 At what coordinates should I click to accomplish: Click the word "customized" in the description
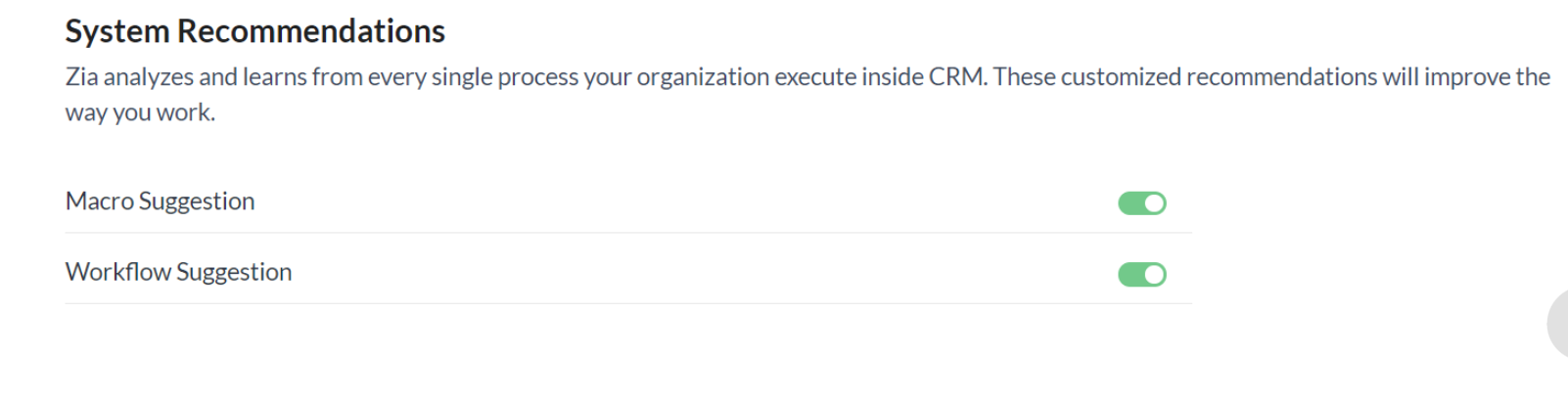[1121, 77]
